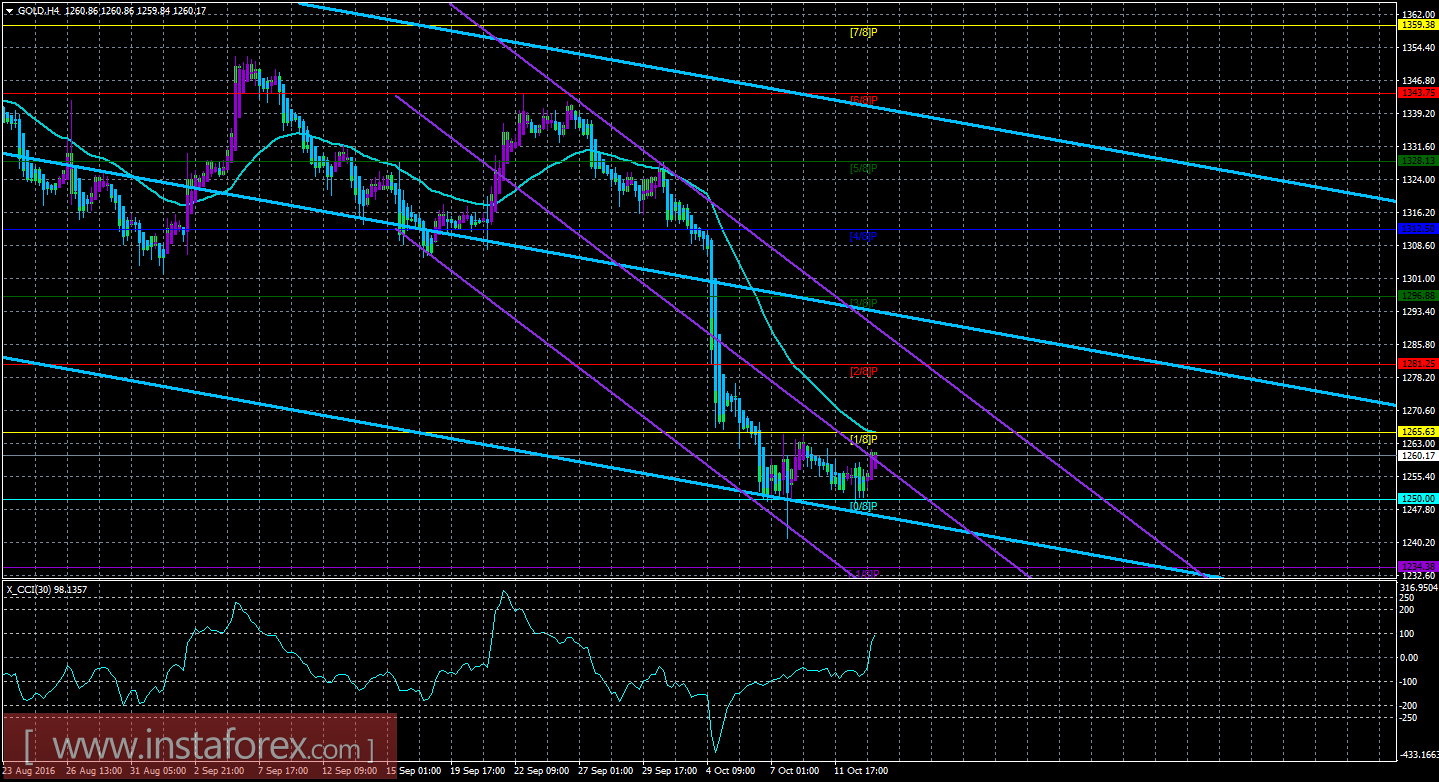The image size is (1439, 782).
Task: Click the green 1296.88 price tag
Action: 1417,296
